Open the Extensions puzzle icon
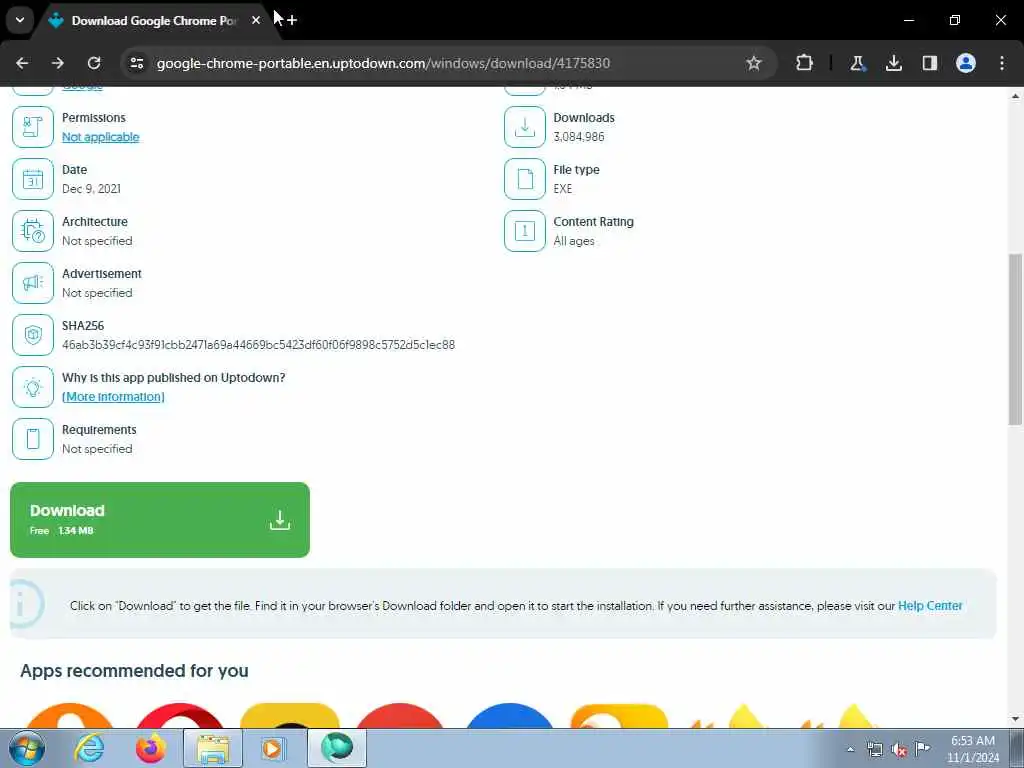This screenshot has width=1024, height=768. click(x=805, y=63)
